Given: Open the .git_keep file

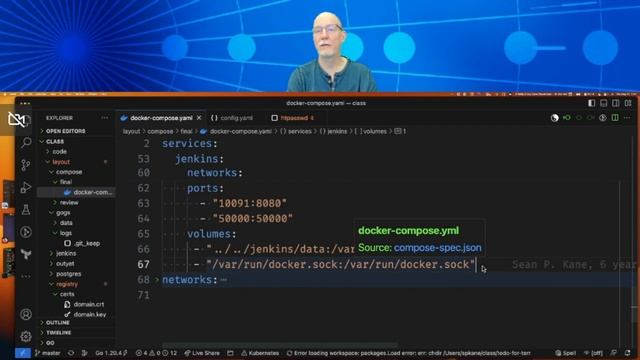Looking at the screenshot, I should [87, 243].
